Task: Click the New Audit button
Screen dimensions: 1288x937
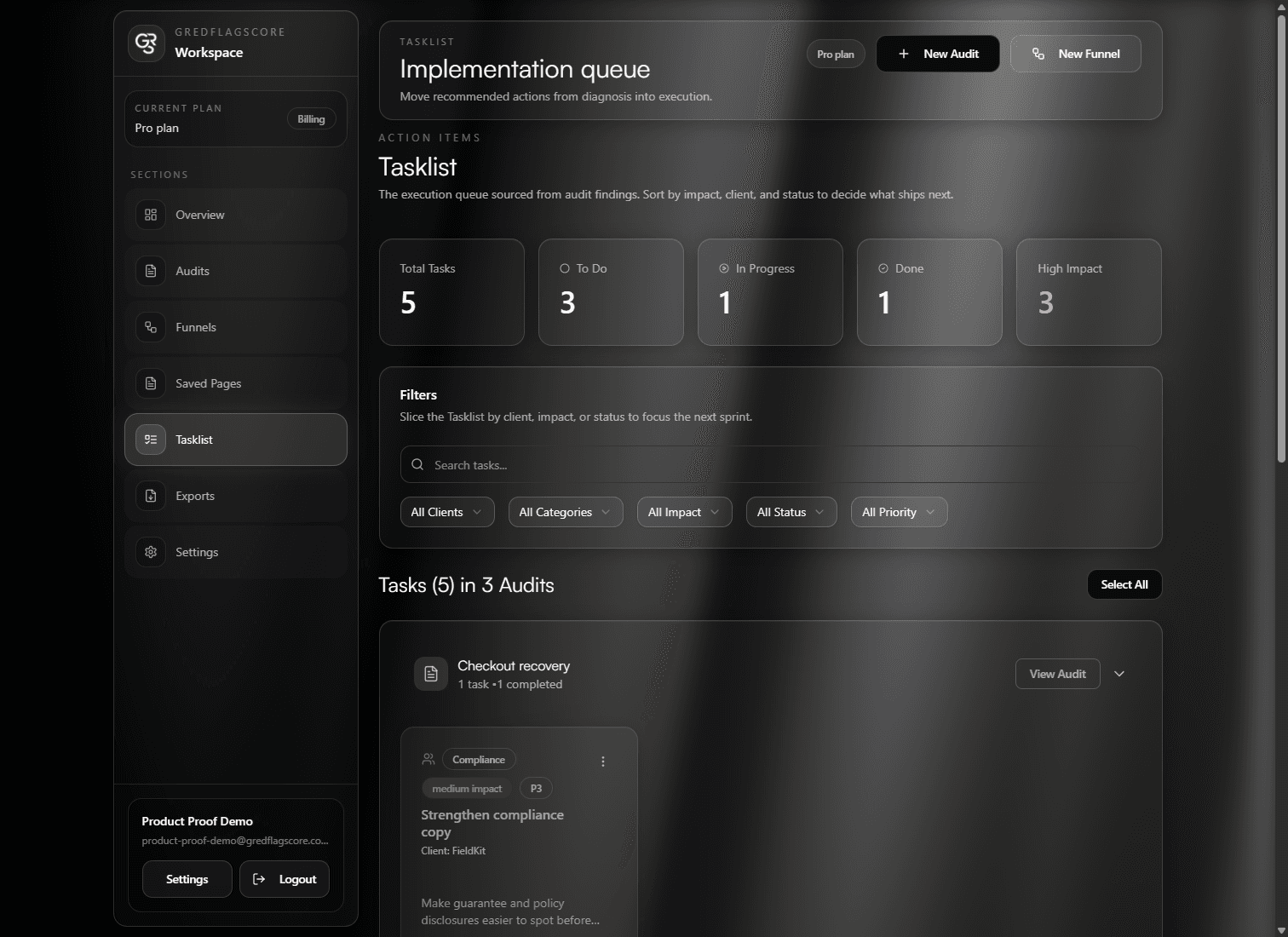Action: pos(938,54)
